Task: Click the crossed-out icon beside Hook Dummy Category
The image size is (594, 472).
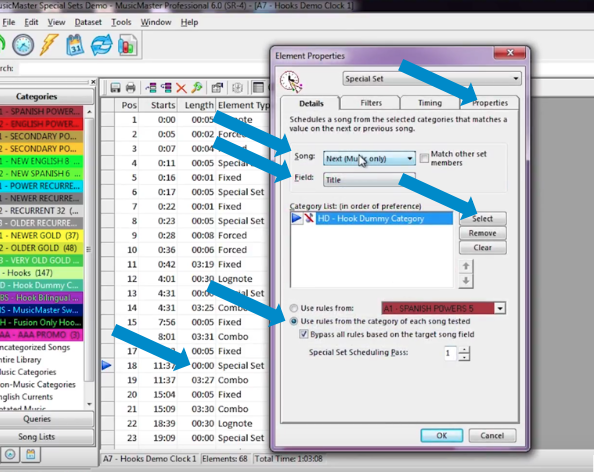Action: click(309, 218)
